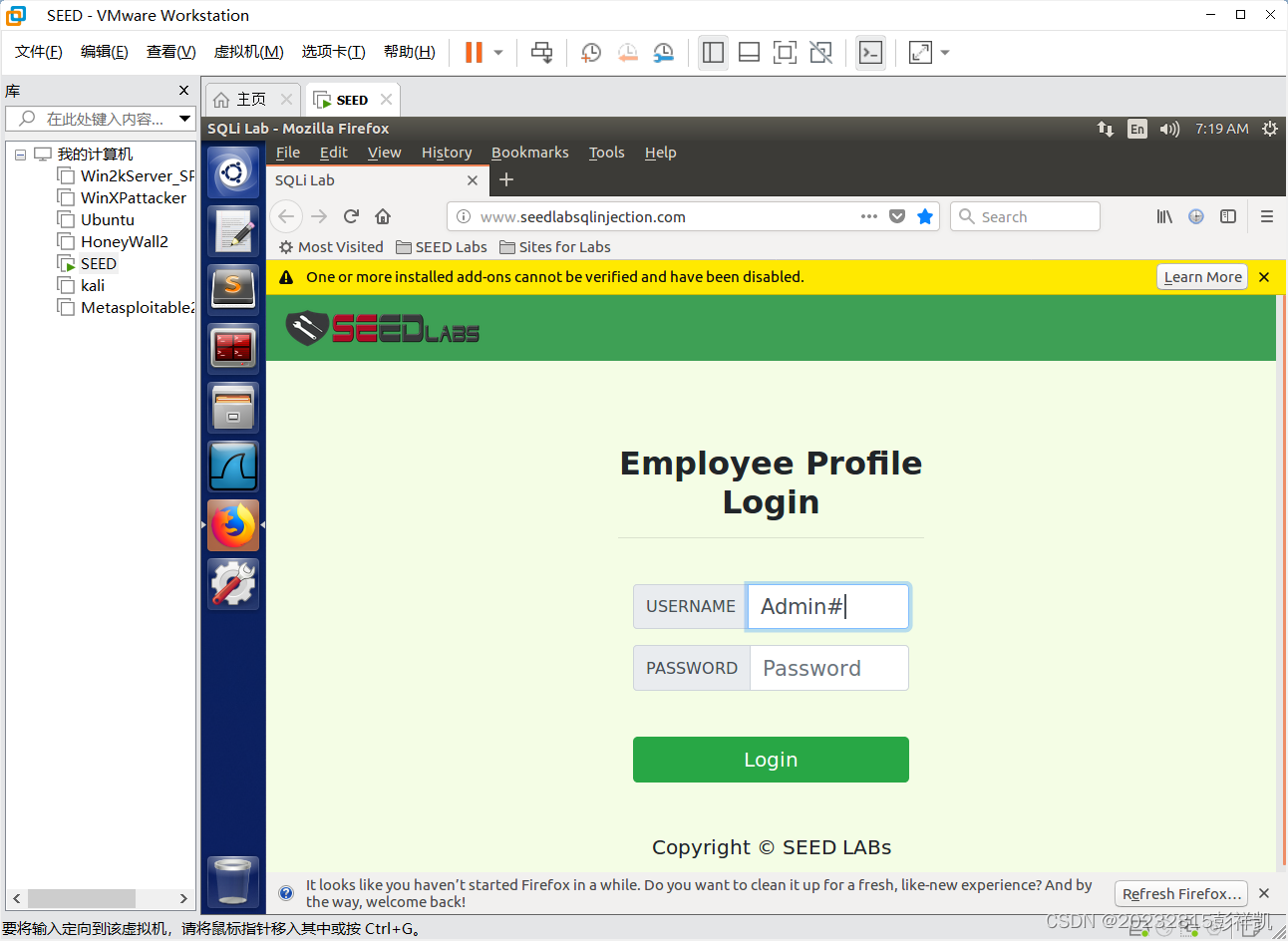
Task: Open the SEED Labs bookmarks folder
Action: coord(442,247)
